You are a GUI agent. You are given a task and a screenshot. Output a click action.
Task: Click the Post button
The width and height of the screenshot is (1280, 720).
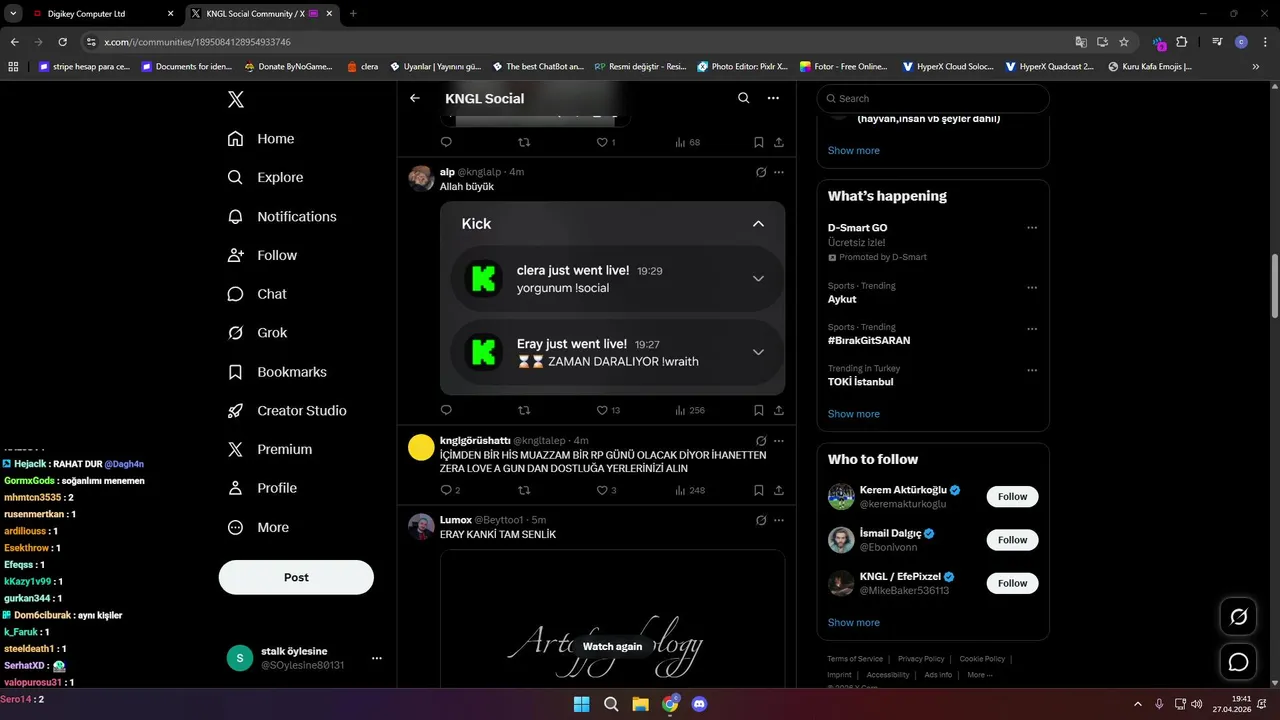pos(296,577)
